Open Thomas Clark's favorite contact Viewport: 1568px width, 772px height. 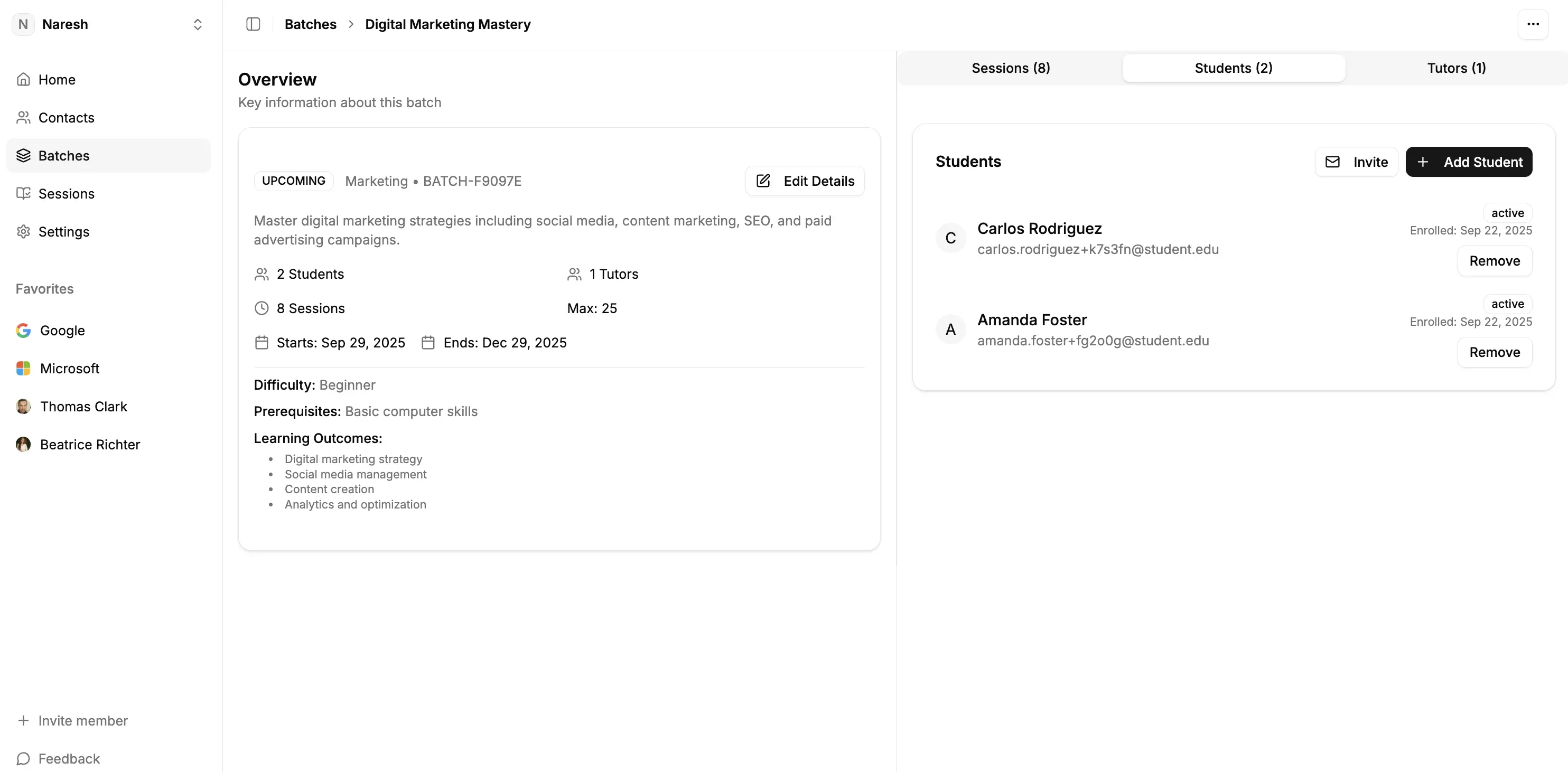pos(83,407)
